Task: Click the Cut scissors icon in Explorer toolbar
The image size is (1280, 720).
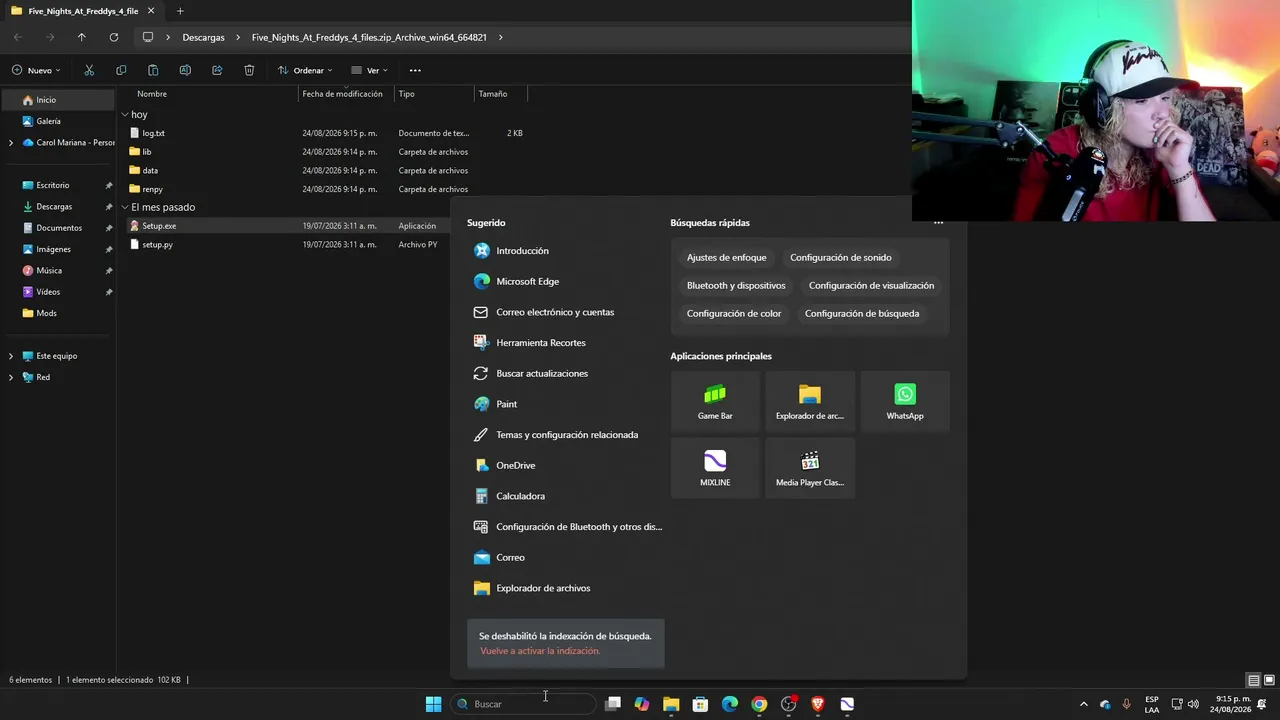Action: click(89, 70)
